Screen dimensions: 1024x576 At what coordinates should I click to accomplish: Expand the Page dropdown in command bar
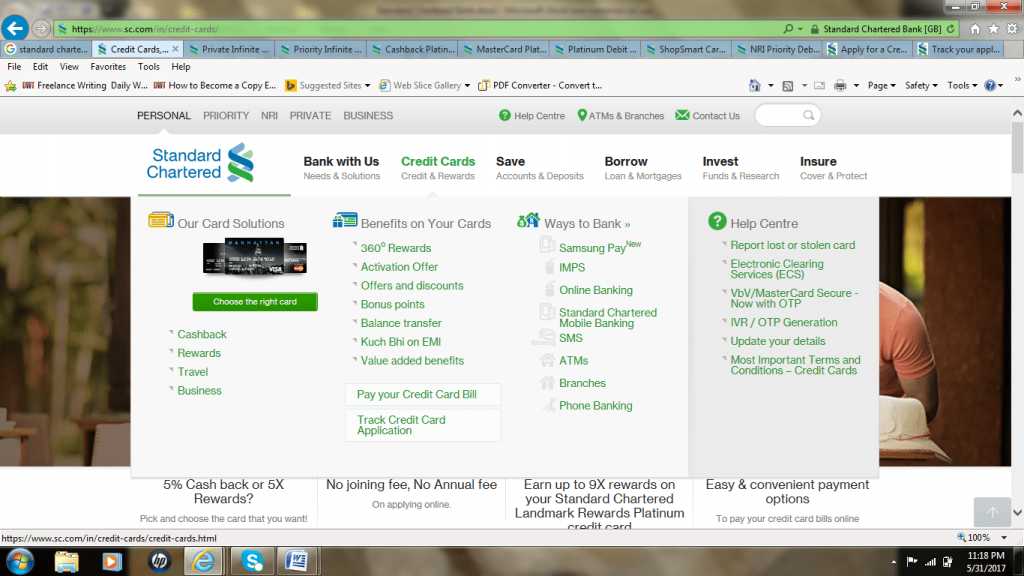(881, 86)
